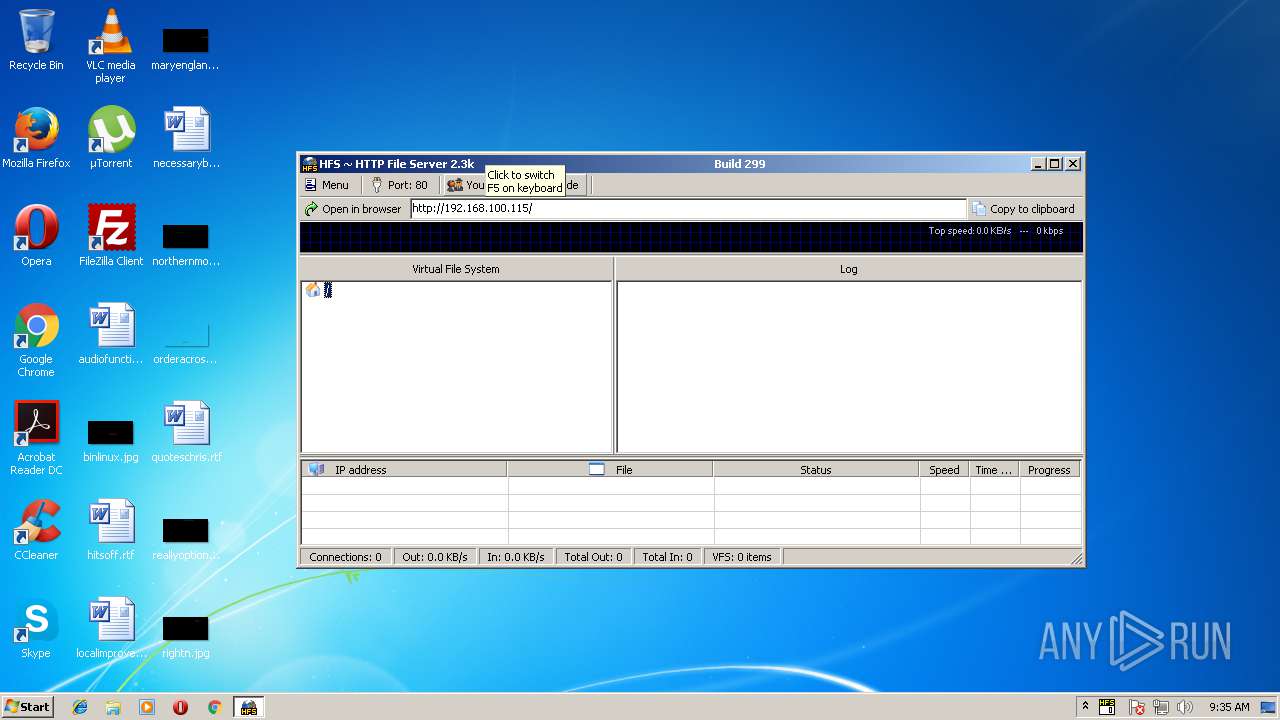The image size is (1280, 720).
Task: Open Opera from the taskbar
Action: pos(181,707)
